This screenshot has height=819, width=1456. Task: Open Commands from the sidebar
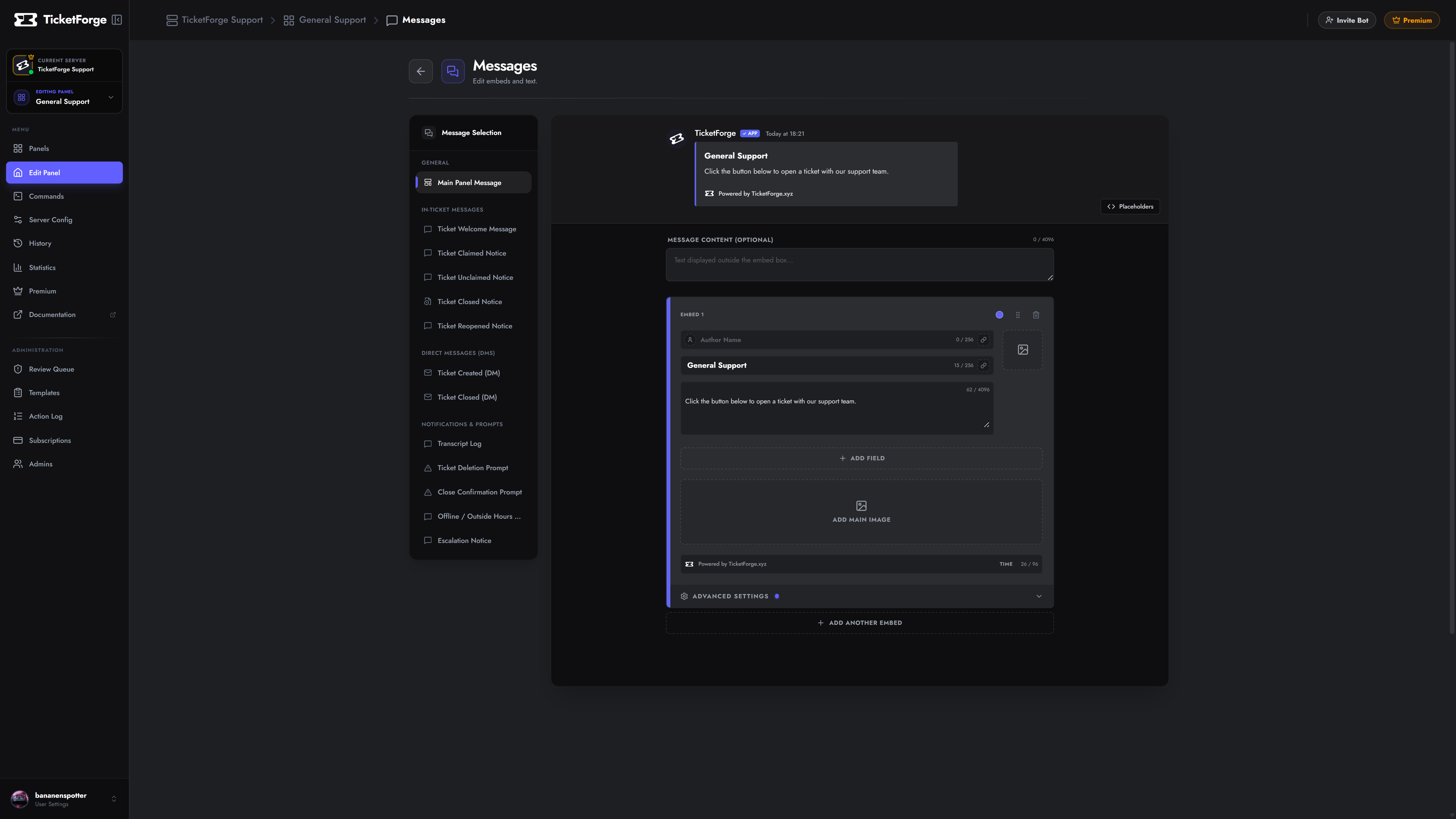coord(64,196)
